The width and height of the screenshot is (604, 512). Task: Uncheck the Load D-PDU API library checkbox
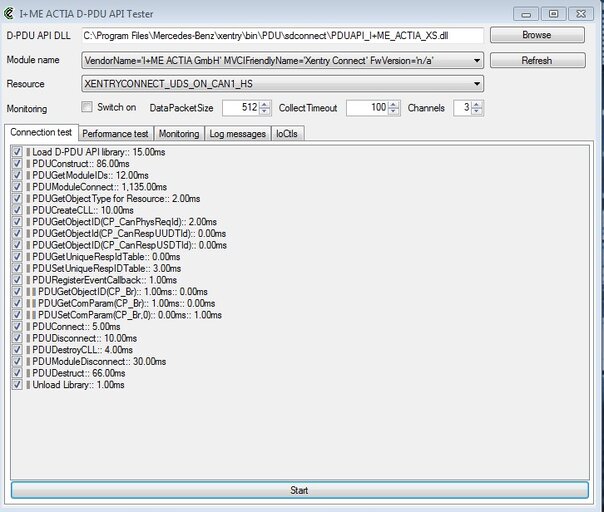coord(17,151)
